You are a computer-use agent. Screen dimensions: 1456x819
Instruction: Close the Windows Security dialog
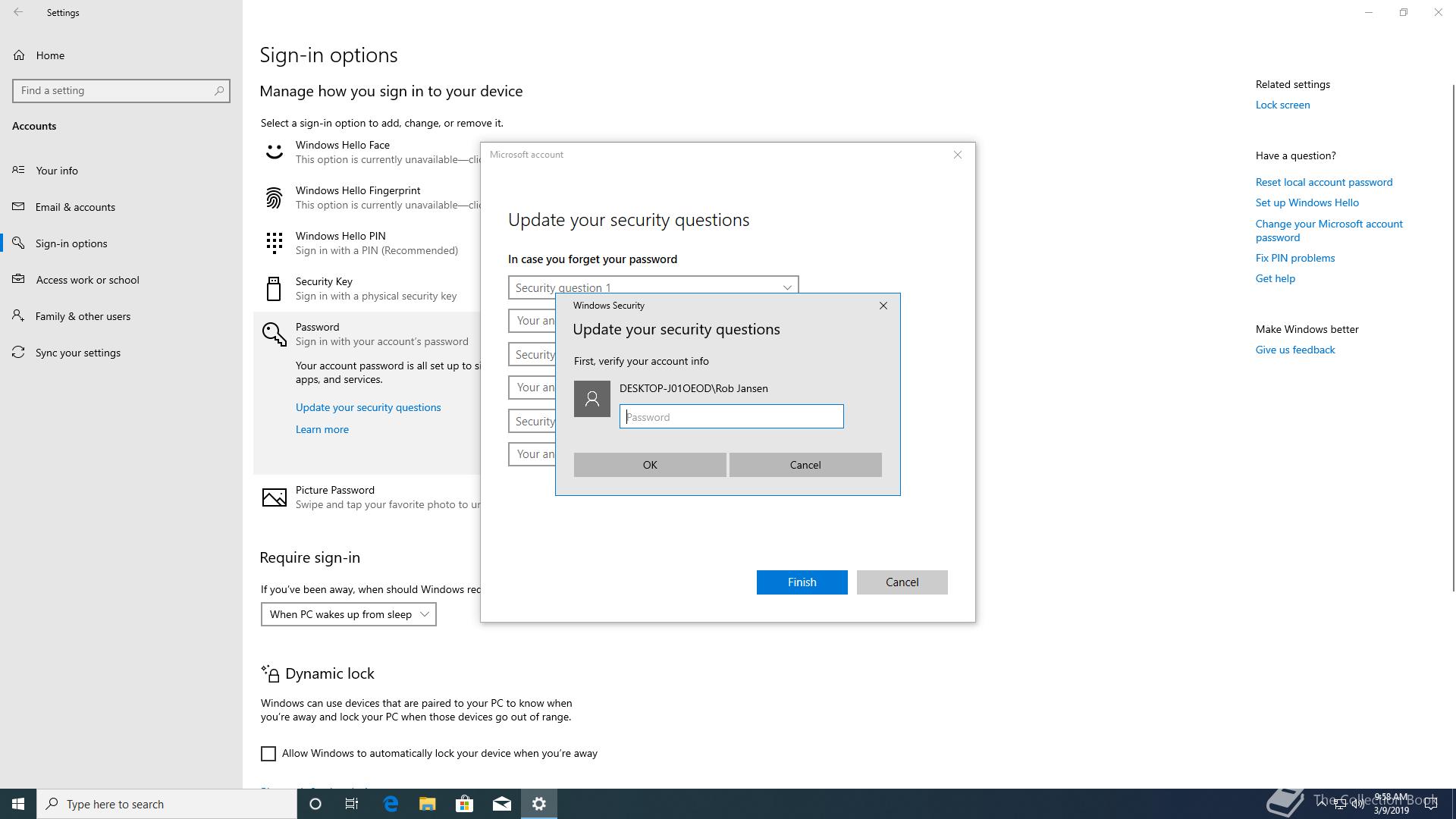(x=883, y=306)
